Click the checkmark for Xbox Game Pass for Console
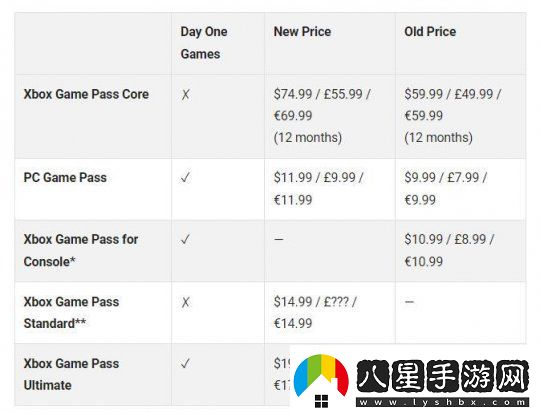The height and width of the screenshot is (413, 540). [x=185, y=239]
